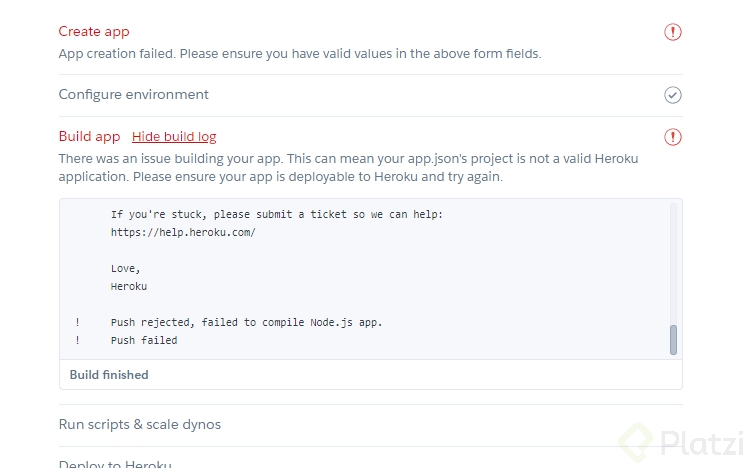Click the Platzi watermark logo

click(681, 441)
